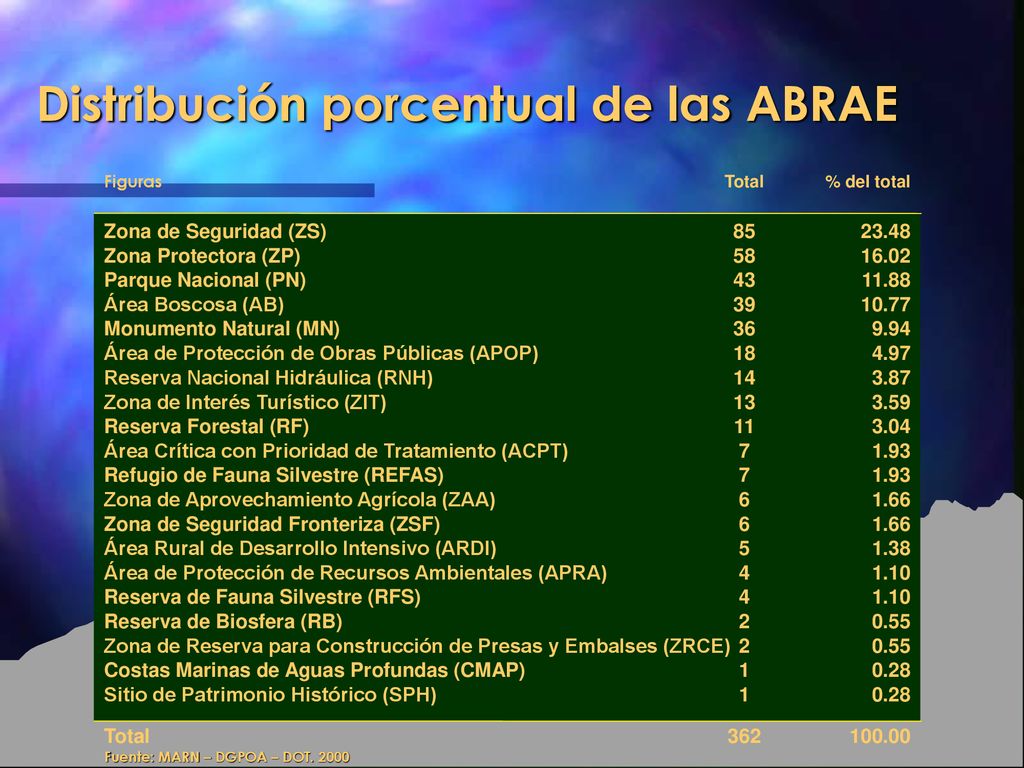
Task: Click percentage "10.77"
Action: pyautogui.click(x=885, y=304)
